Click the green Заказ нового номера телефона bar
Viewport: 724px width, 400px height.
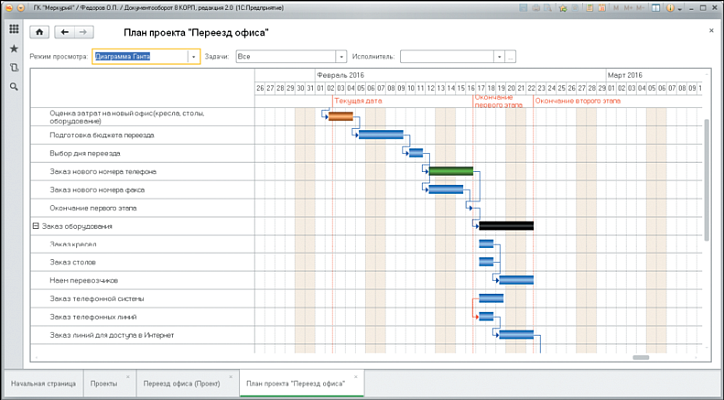pos(450,171)
